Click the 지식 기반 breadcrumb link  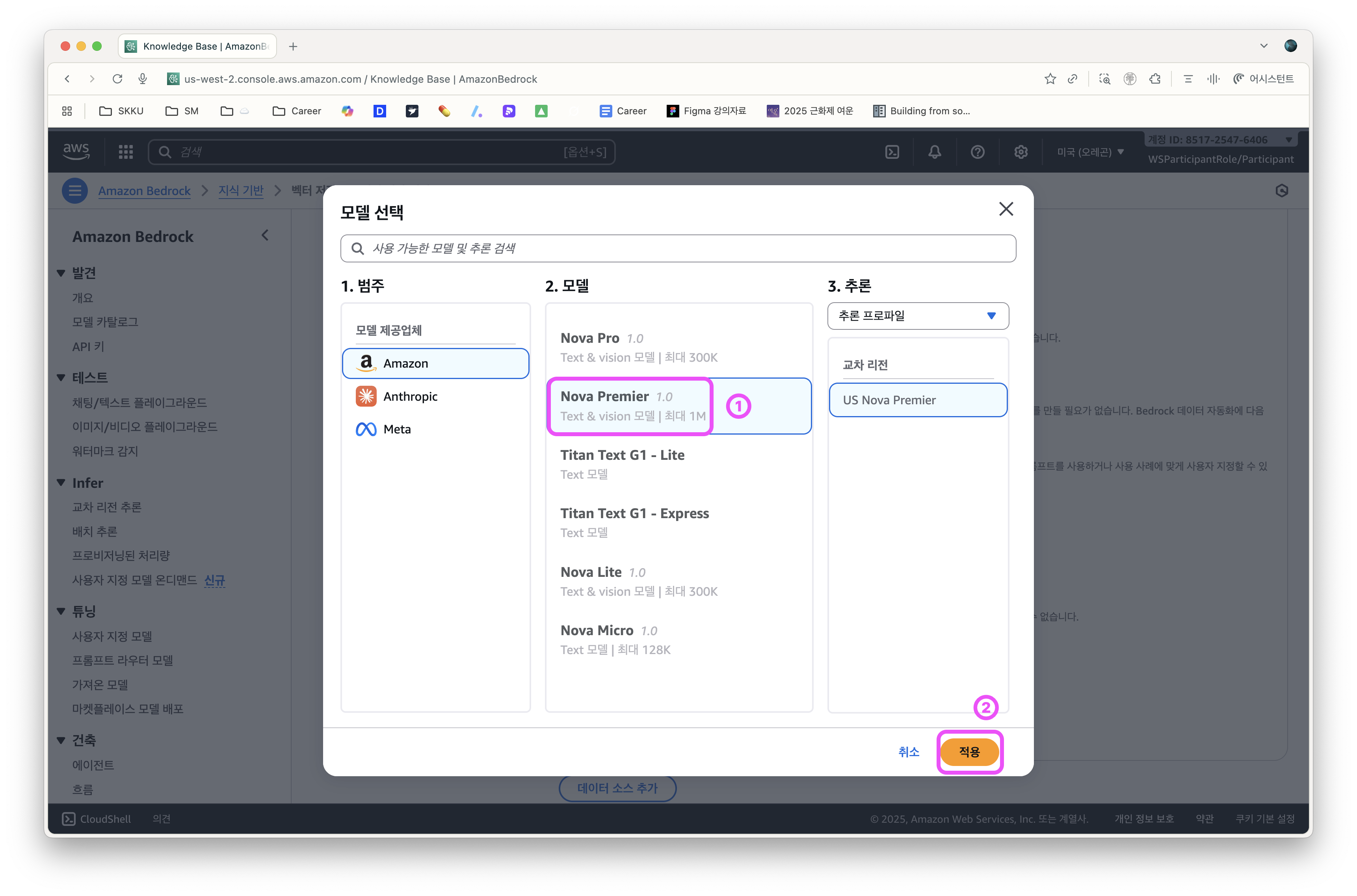tap(240, 191)
